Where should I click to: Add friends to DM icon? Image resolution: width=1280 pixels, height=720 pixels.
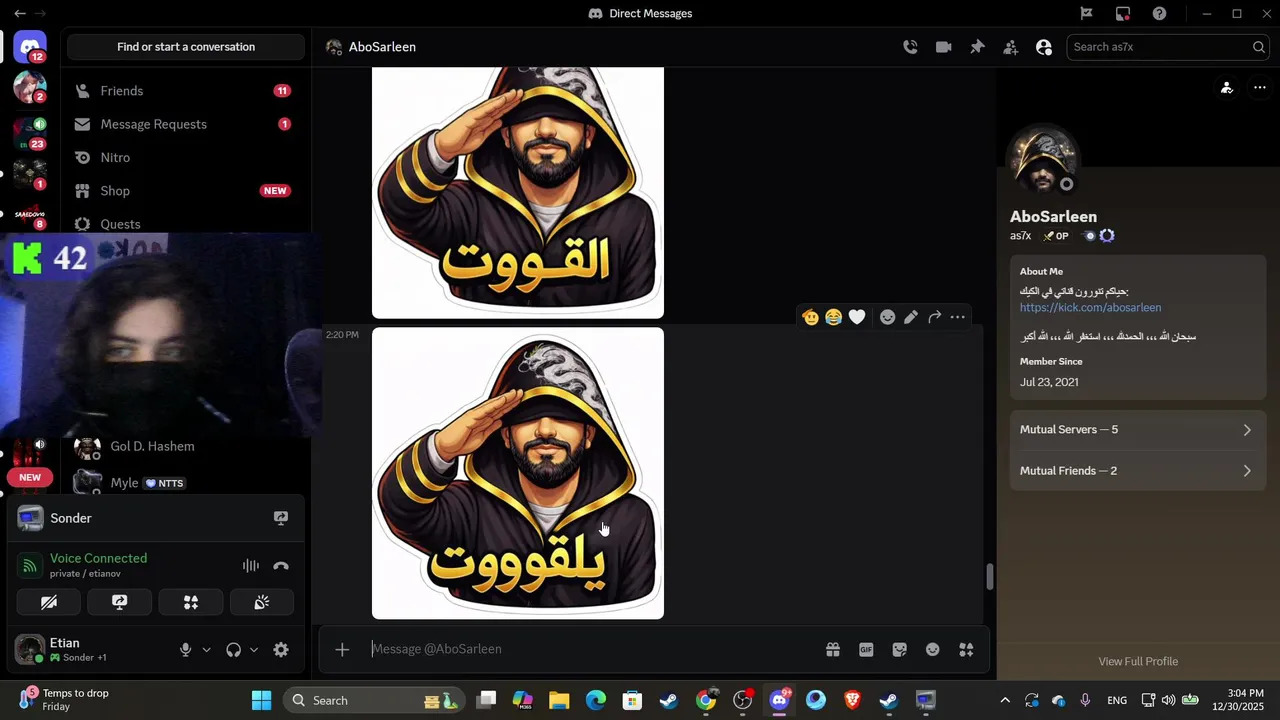(1011, 47)
